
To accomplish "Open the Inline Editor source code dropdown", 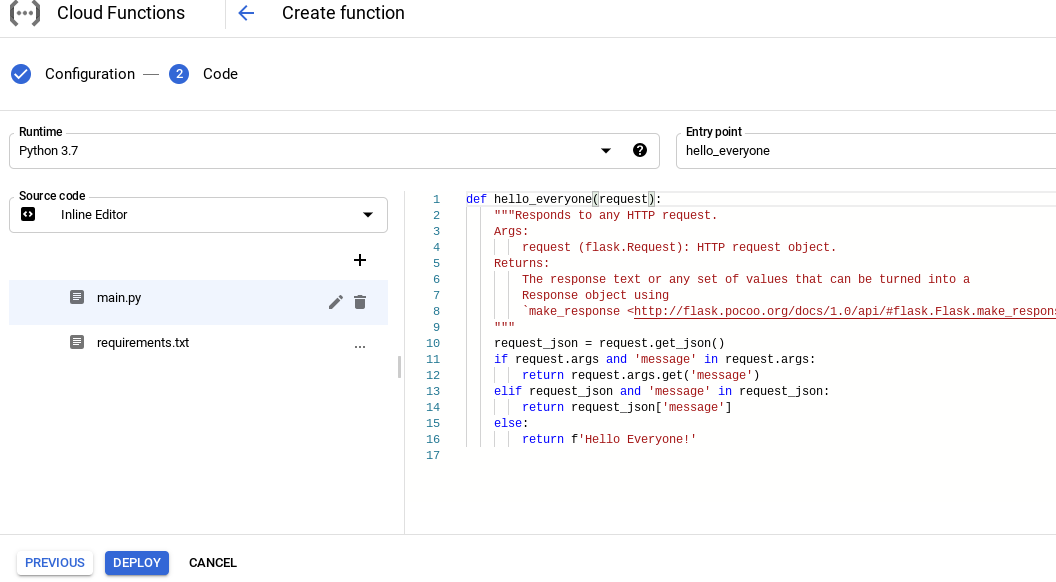I will click(x=368, y=214).
